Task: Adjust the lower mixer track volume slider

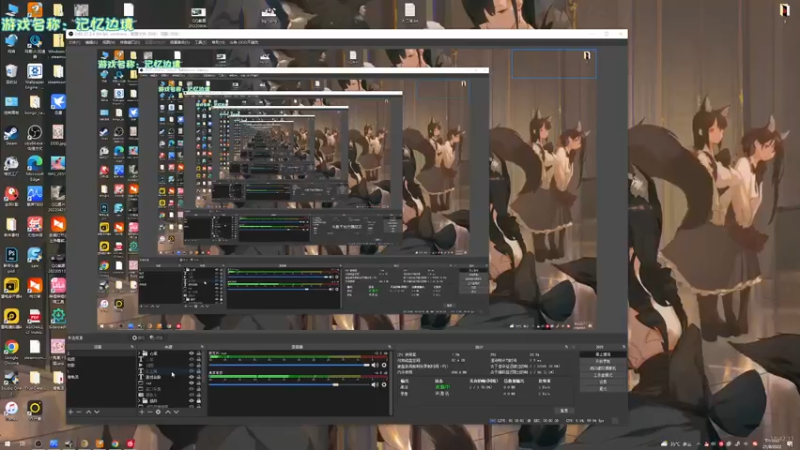Action: coord(289,385)
